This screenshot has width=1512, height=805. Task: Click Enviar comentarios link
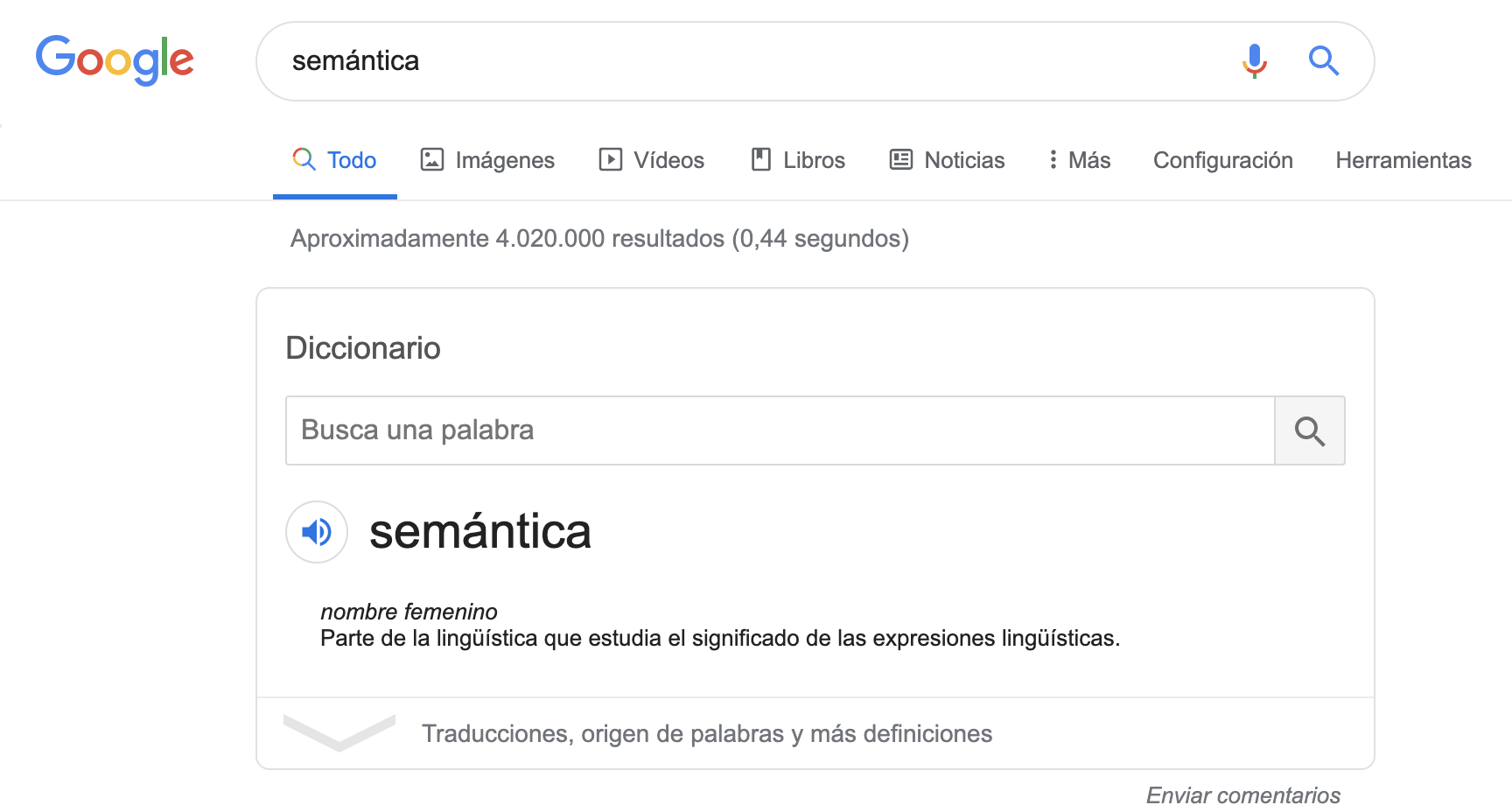pos(1243,794)
